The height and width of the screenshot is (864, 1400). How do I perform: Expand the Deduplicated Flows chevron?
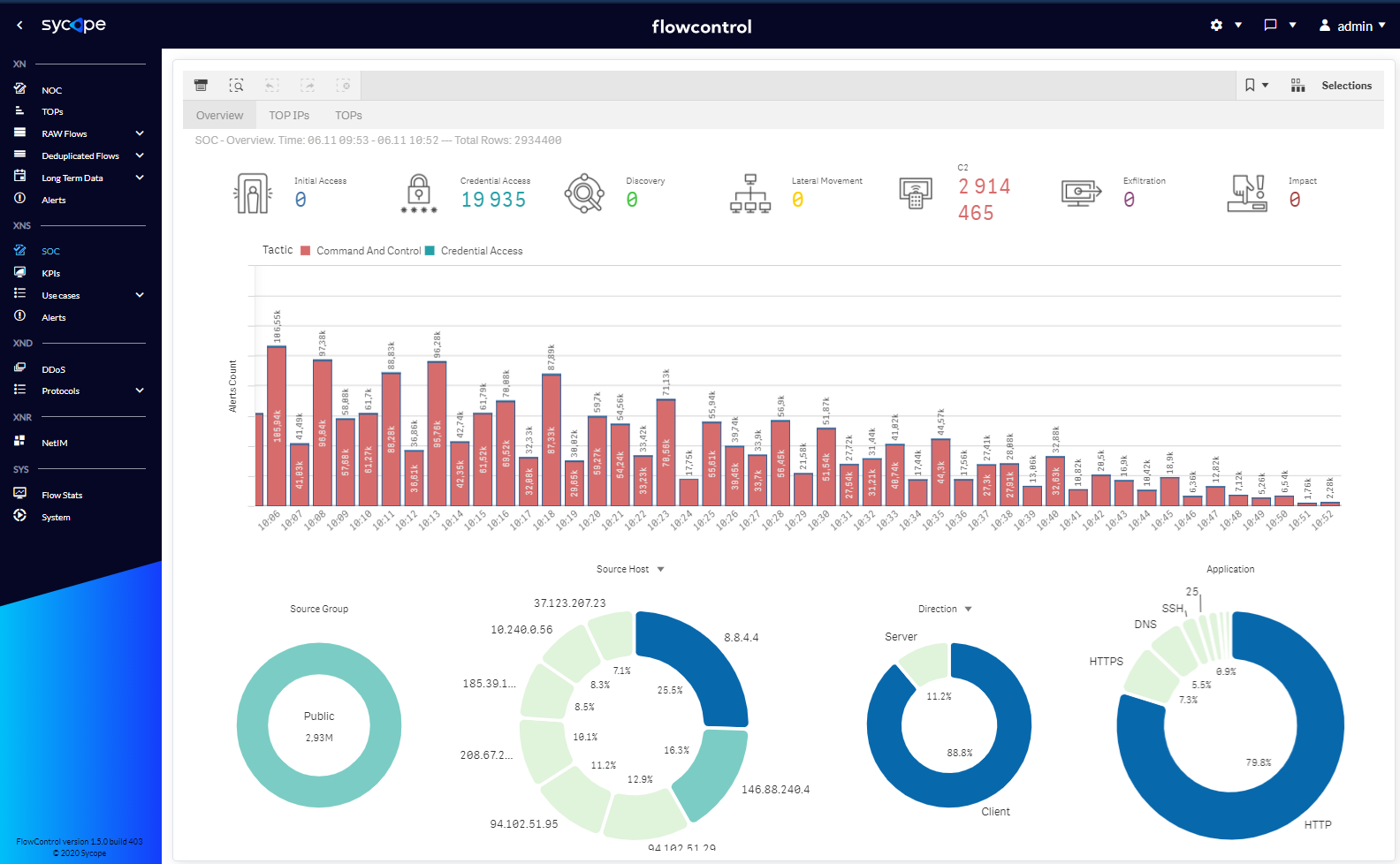tap(140, 155)
